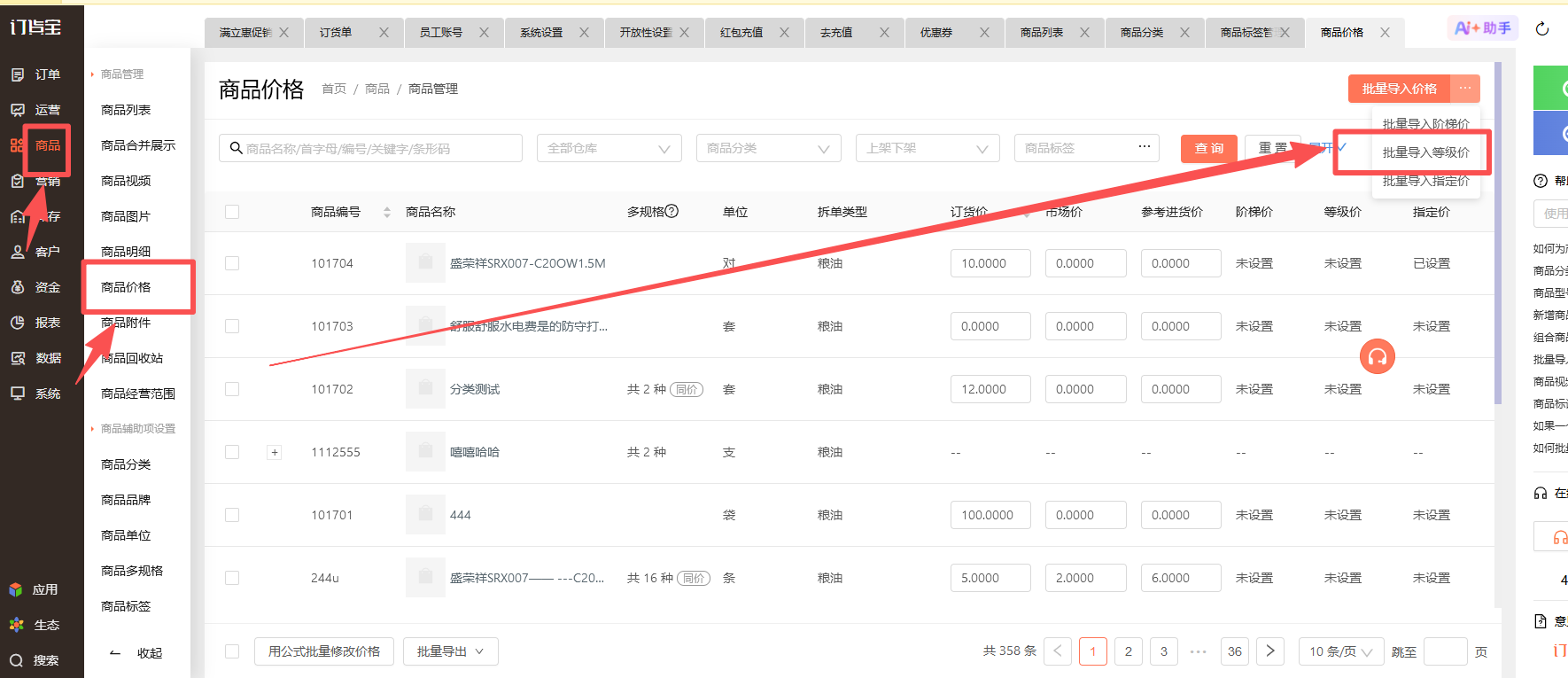1568x678 pixels.
Task: Open the 生态 entry in the sidebar
Action: (x=34, y=625)
